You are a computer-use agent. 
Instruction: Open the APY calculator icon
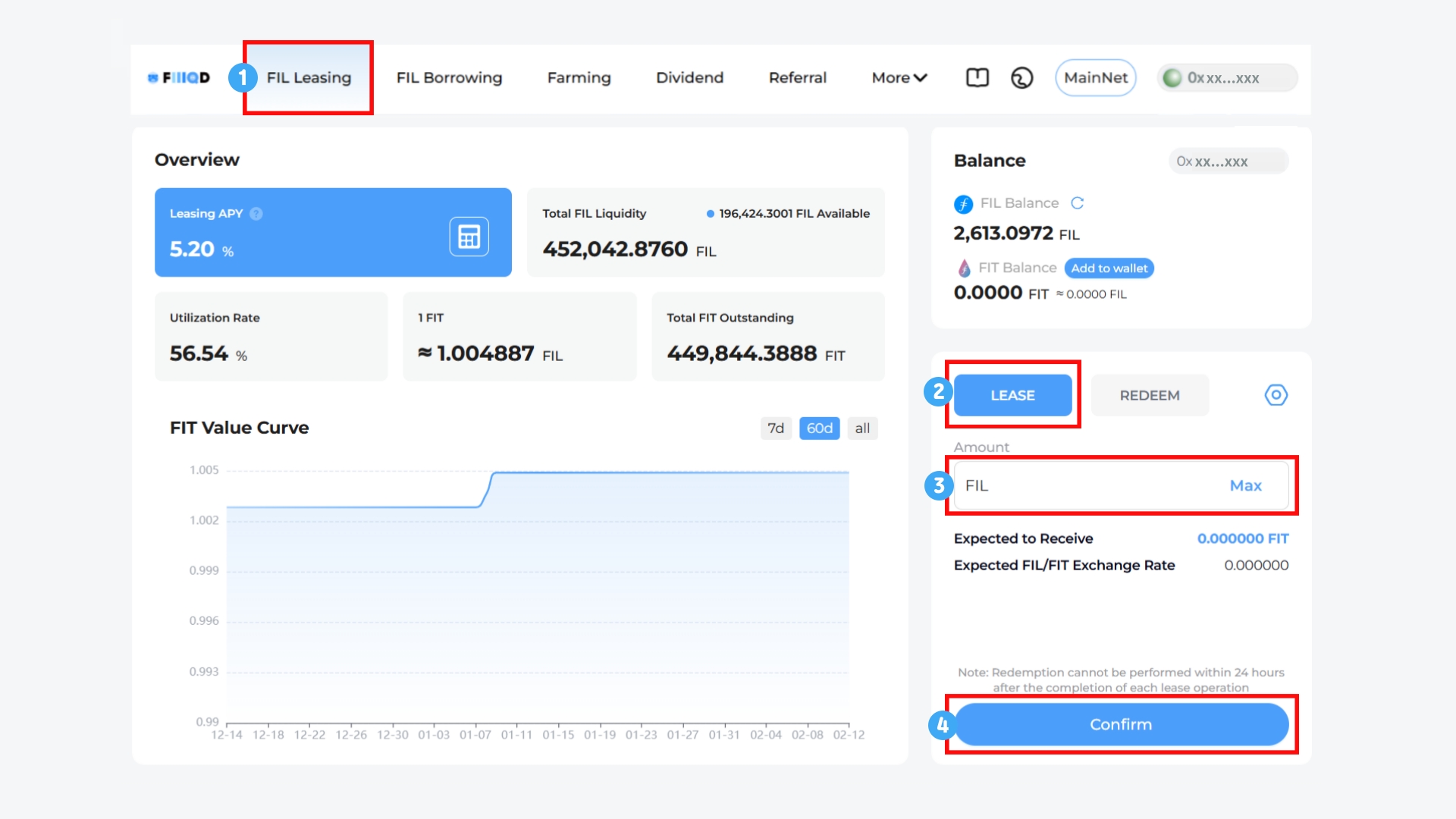point(469,237)
